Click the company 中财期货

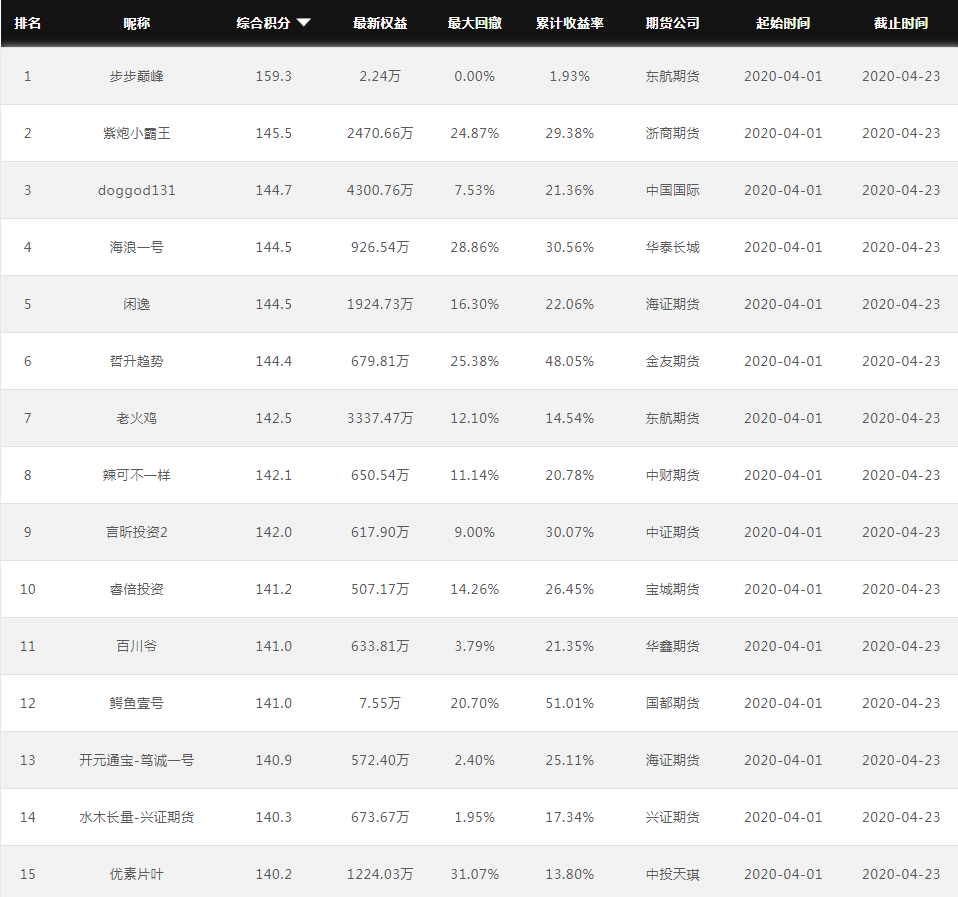pos(673,475)
